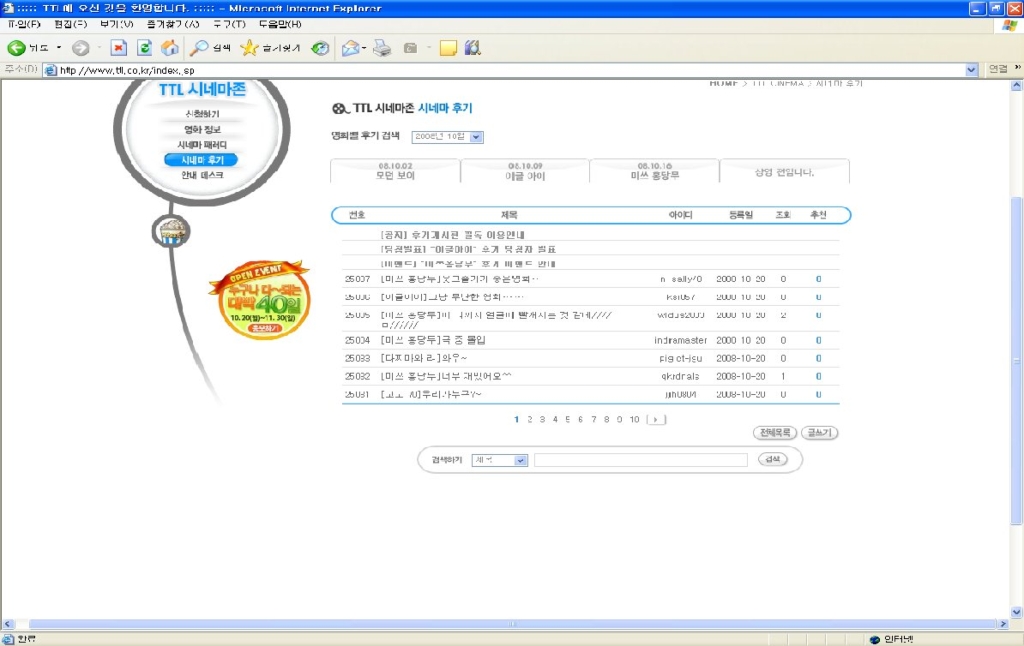1024x646 pixels.
Task: Open the first [공지] notice row
Action: click(x=453, y=235)
